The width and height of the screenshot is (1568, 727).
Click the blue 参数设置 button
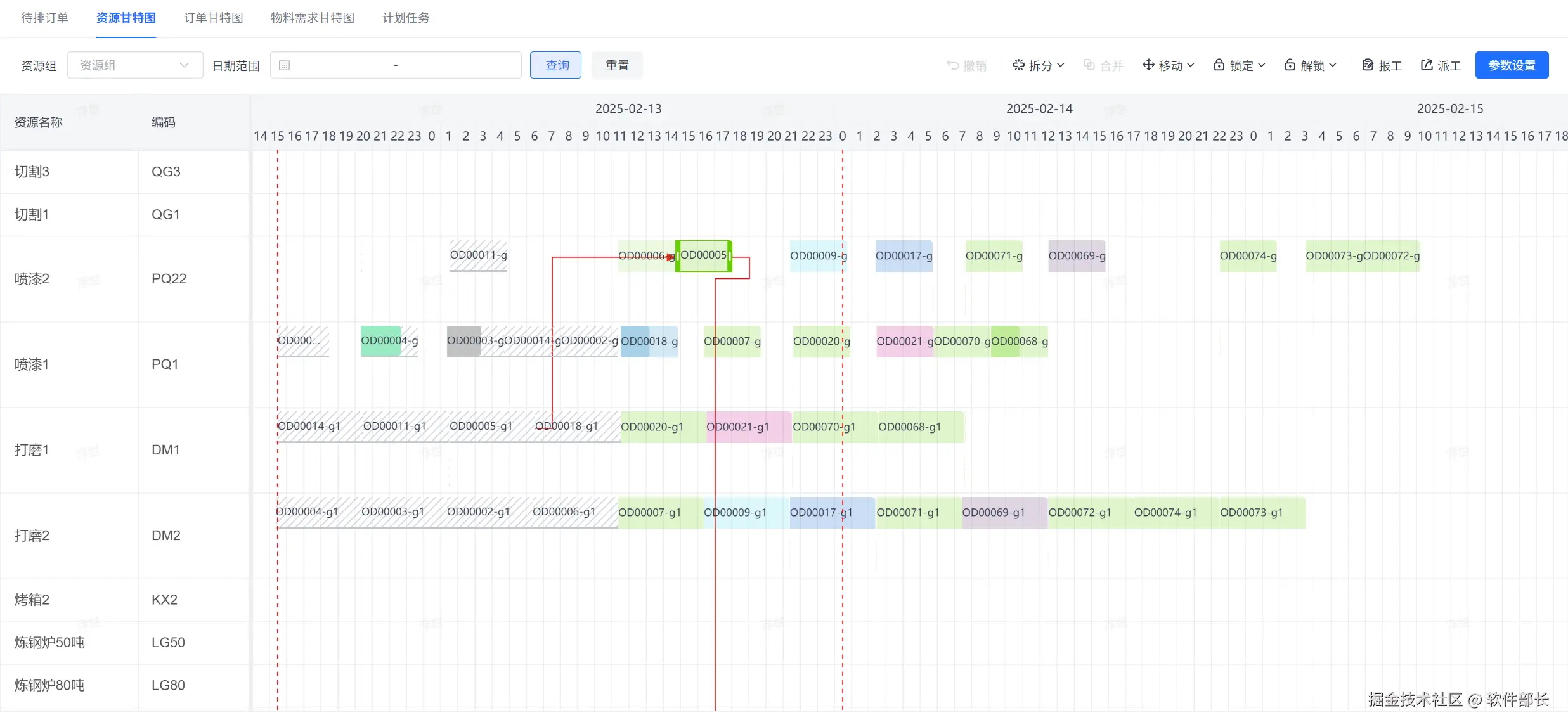(1512, 65)
